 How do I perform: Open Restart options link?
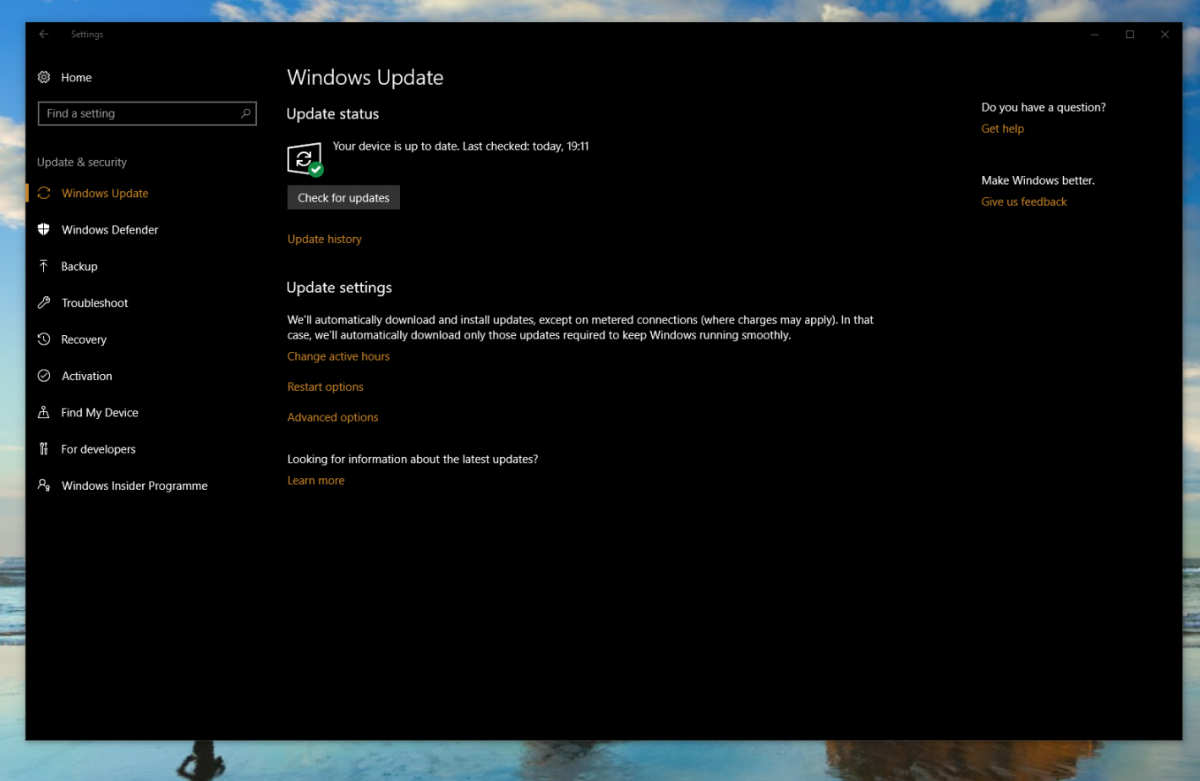325,387
